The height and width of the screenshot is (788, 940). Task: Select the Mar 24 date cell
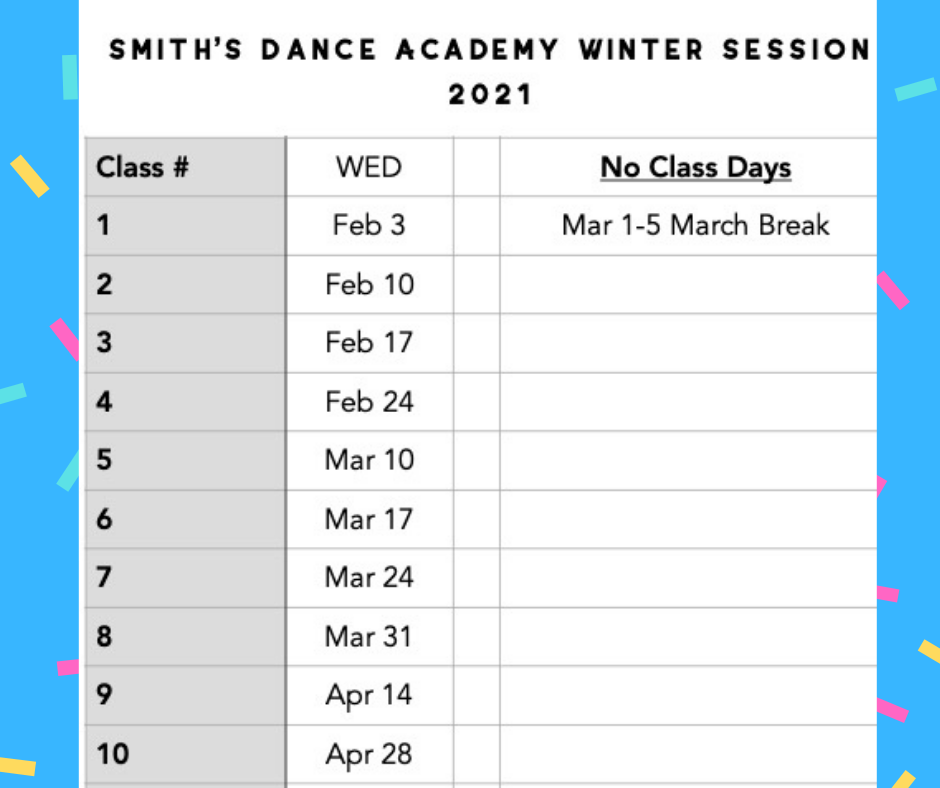pos(369,578)
